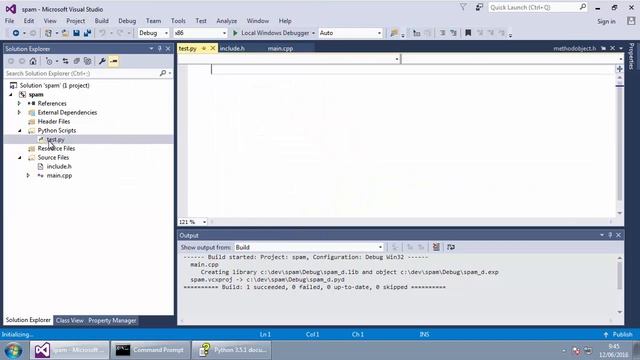Open the Debug configuration dropdown
This screenshot has width=640, height=360.
(x=153, y=33)
